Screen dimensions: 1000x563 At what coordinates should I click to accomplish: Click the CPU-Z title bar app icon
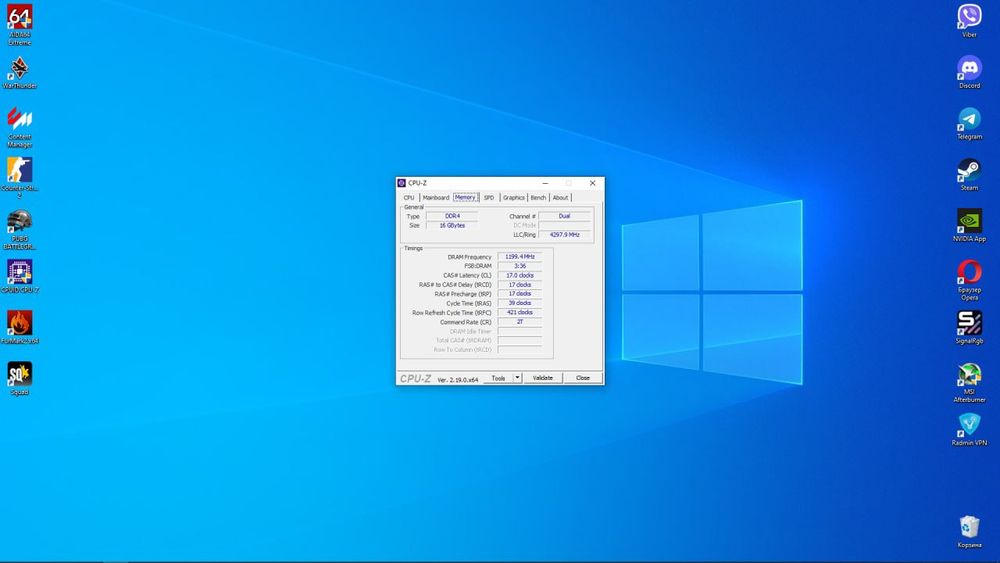coord(402,183)
